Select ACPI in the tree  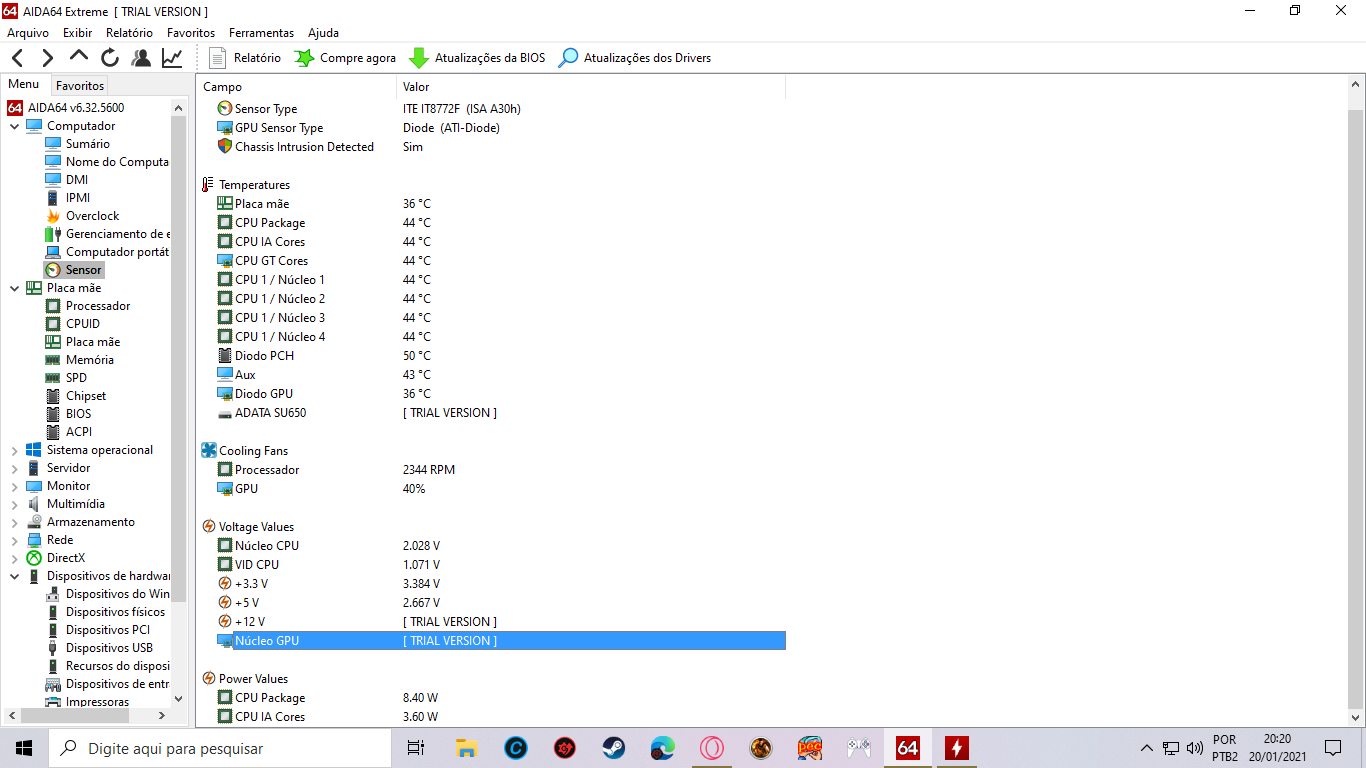point(78,432)
